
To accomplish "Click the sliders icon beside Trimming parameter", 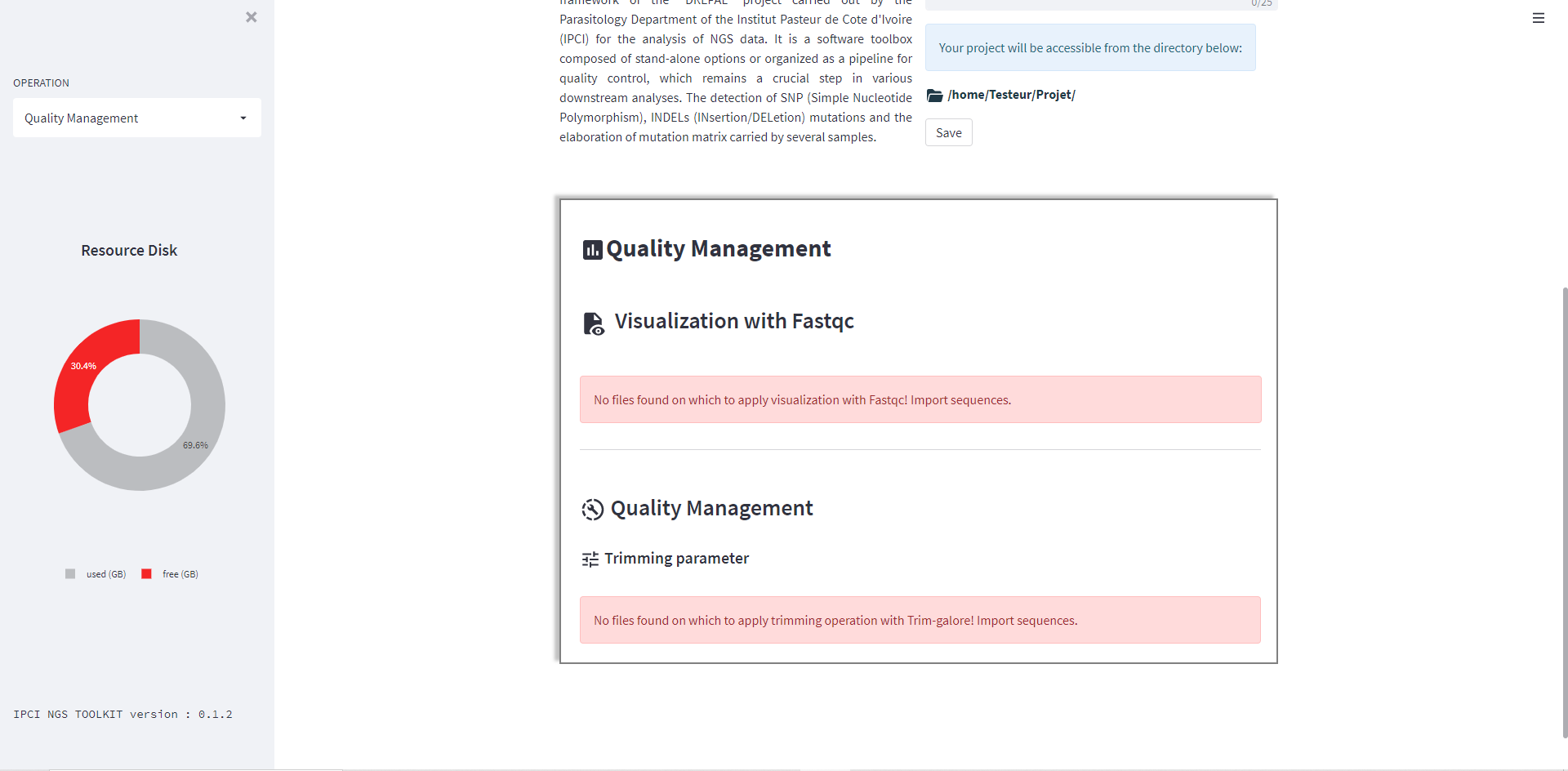I will pos(590,559).
